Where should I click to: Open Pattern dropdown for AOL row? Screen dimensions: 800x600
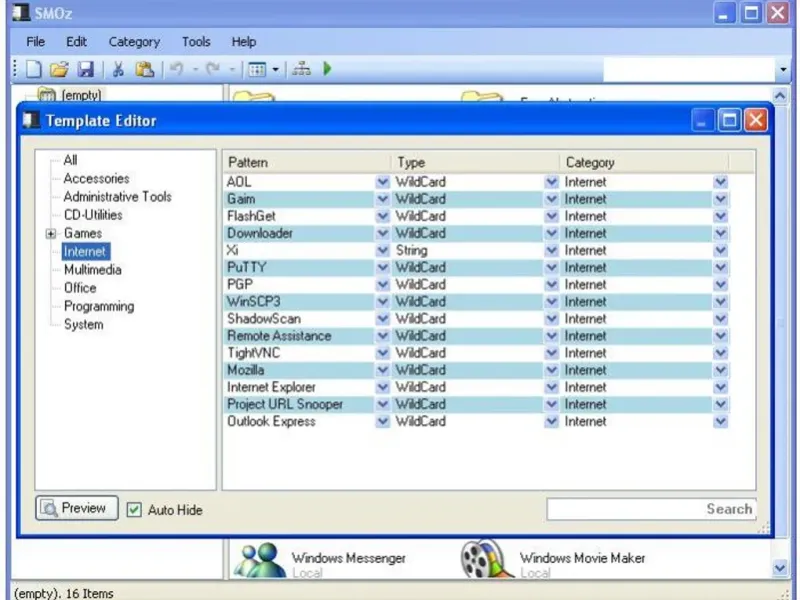[382, 182]
